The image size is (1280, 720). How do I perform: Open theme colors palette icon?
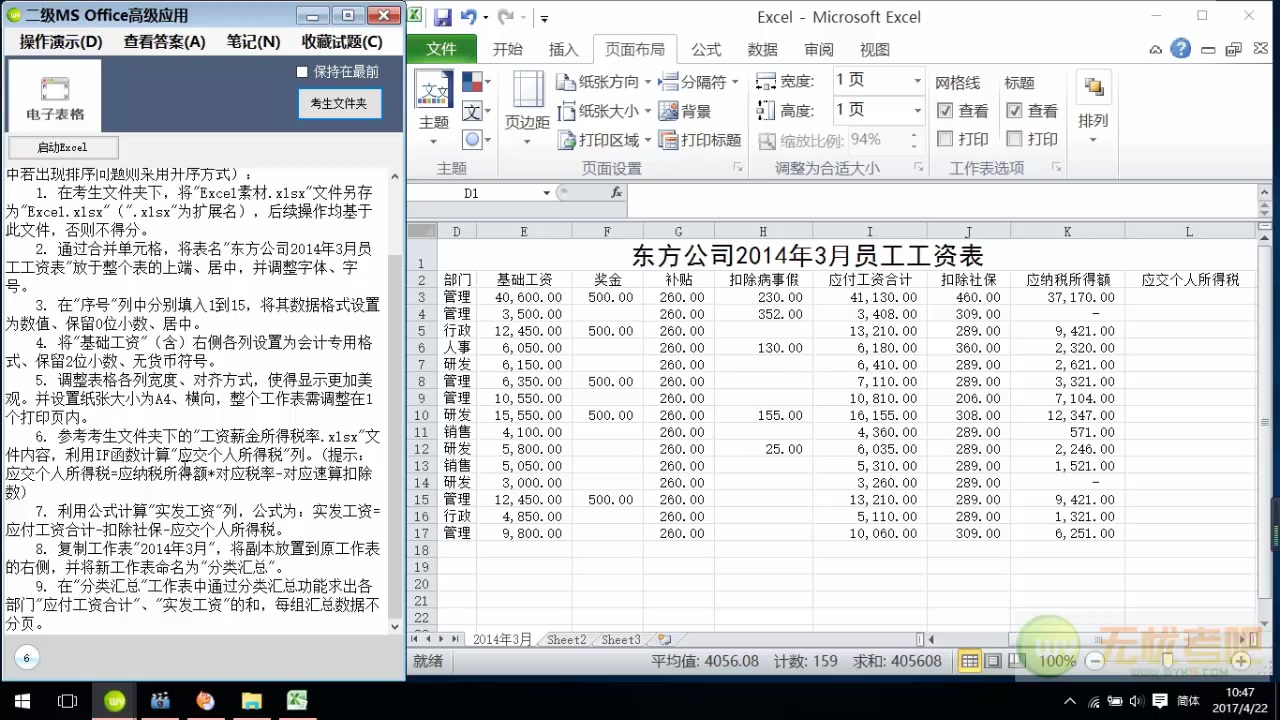point(473,82)
